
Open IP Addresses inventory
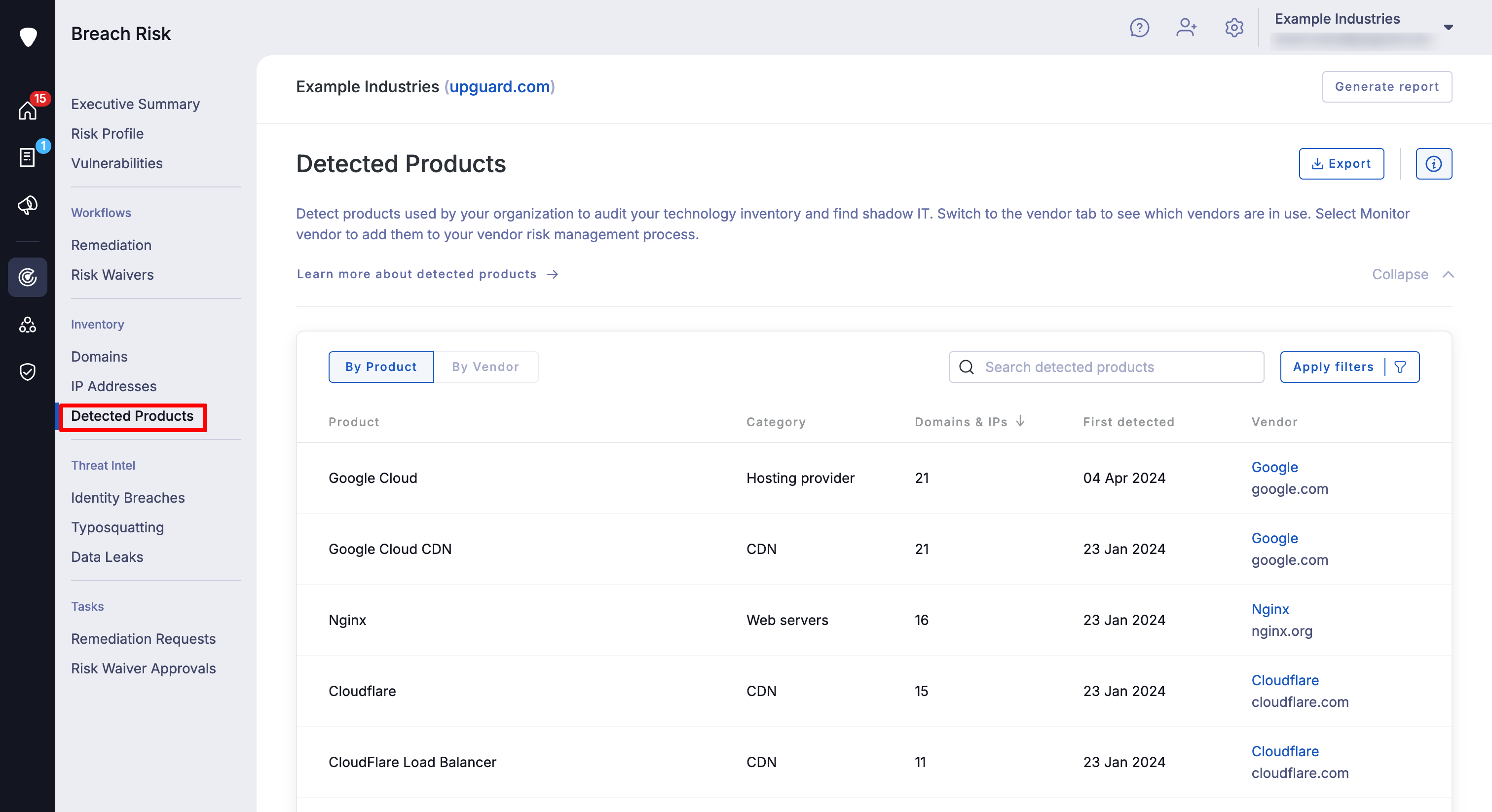point(114,386)
